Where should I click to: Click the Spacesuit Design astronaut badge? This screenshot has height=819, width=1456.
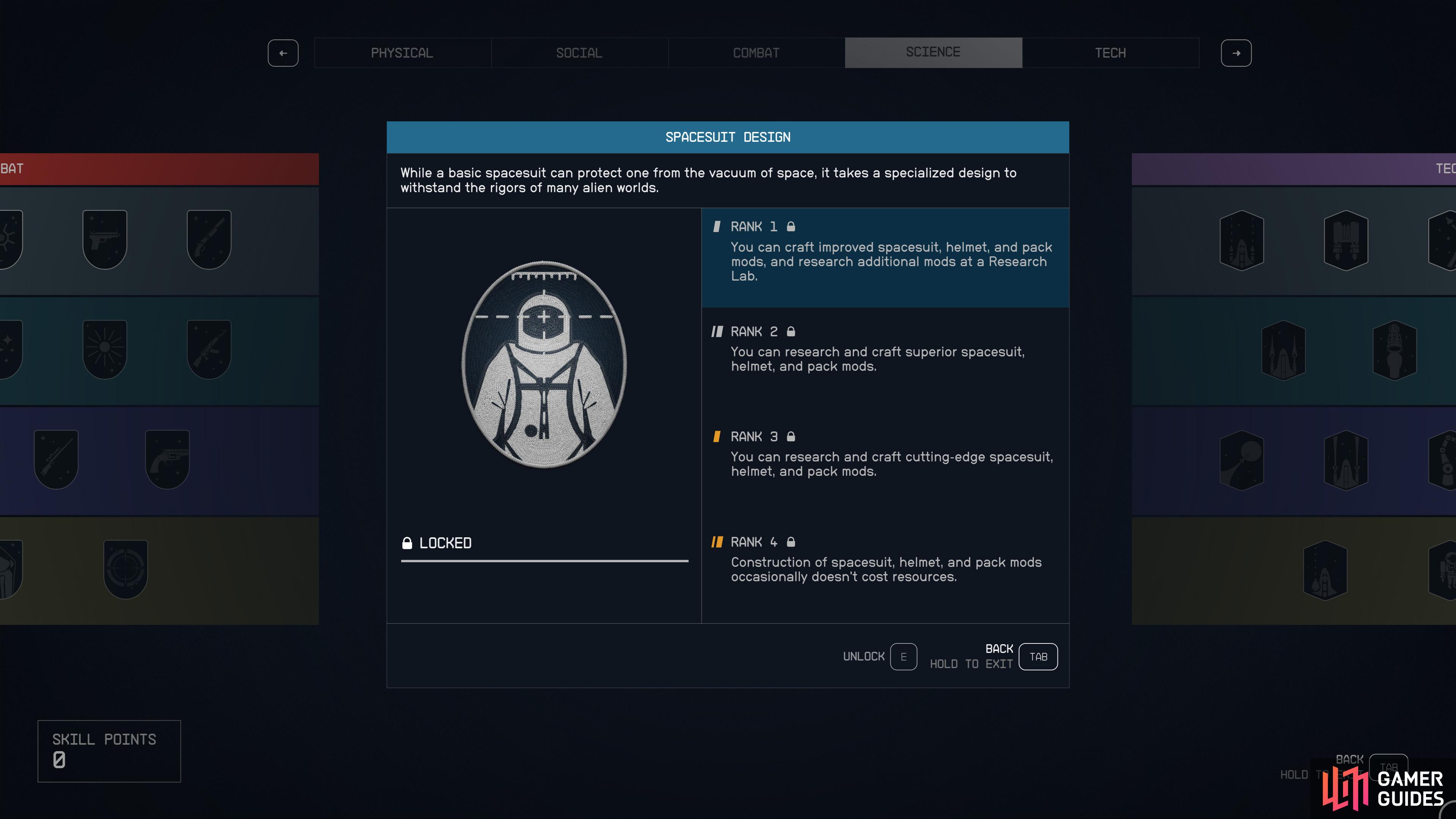[x=544, y=364]
